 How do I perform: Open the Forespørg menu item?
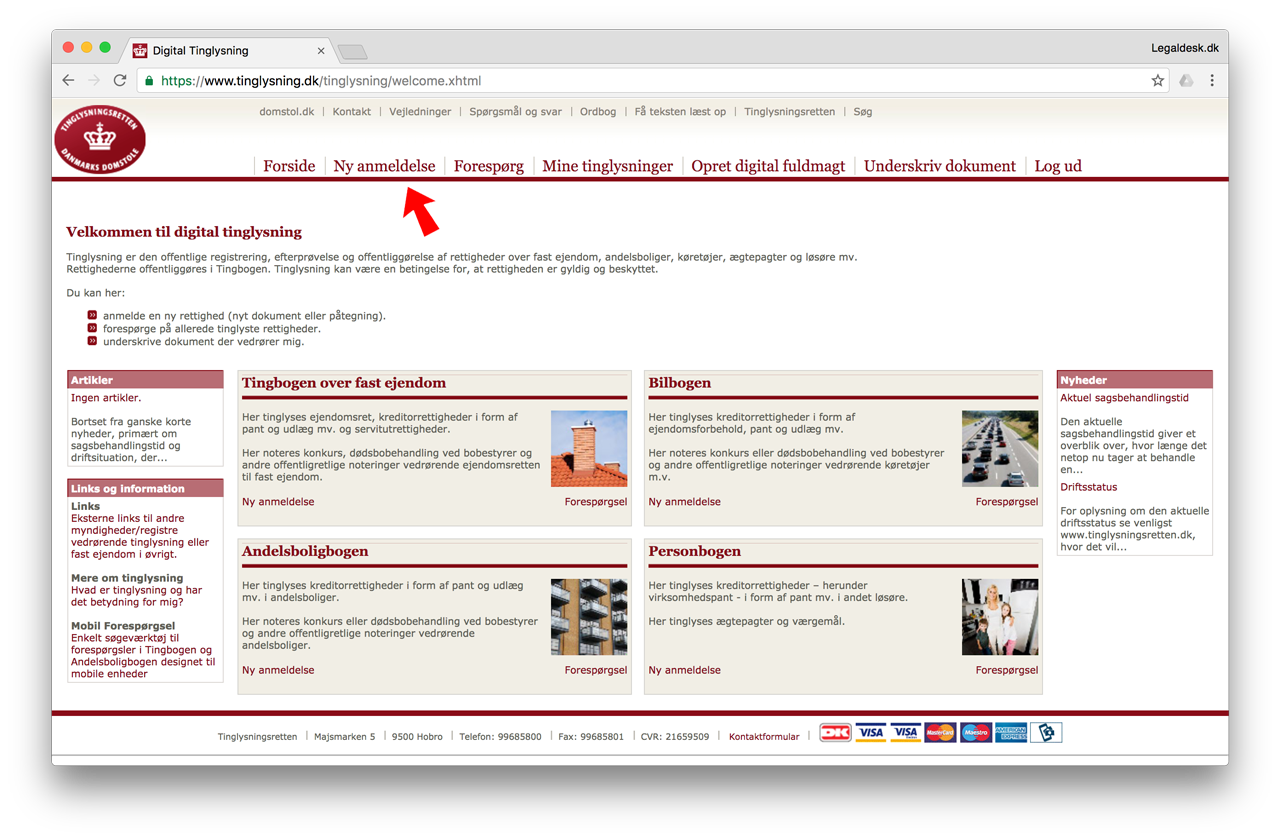[488, 166]
